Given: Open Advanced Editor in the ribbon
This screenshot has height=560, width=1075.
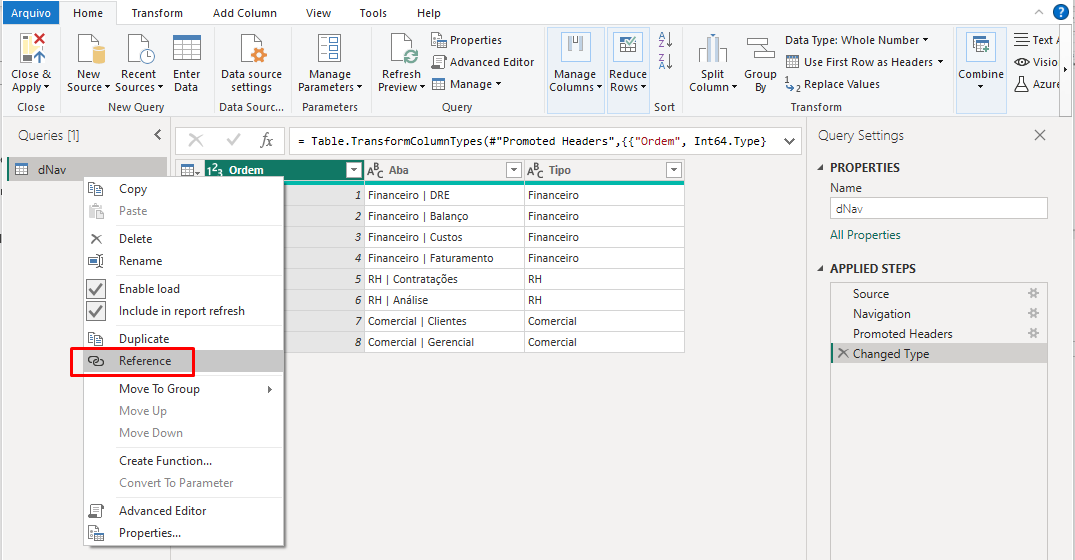Looking at the screenshot, I should 483,62.
